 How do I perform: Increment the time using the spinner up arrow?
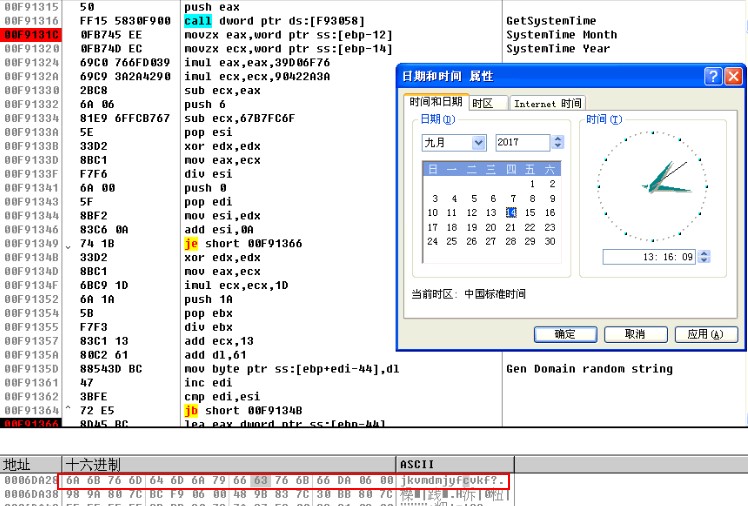tap(704, 253)
